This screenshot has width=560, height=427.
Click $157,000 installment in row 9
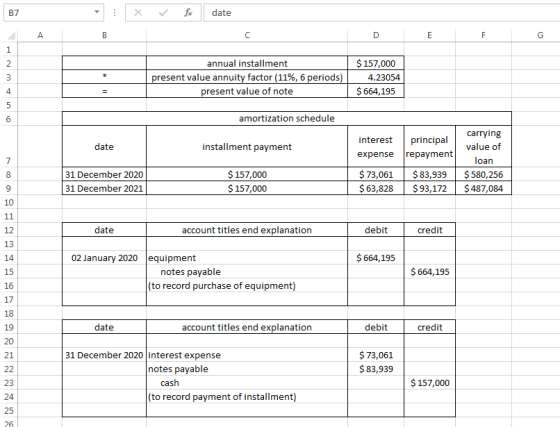click(x=247, y=188)
